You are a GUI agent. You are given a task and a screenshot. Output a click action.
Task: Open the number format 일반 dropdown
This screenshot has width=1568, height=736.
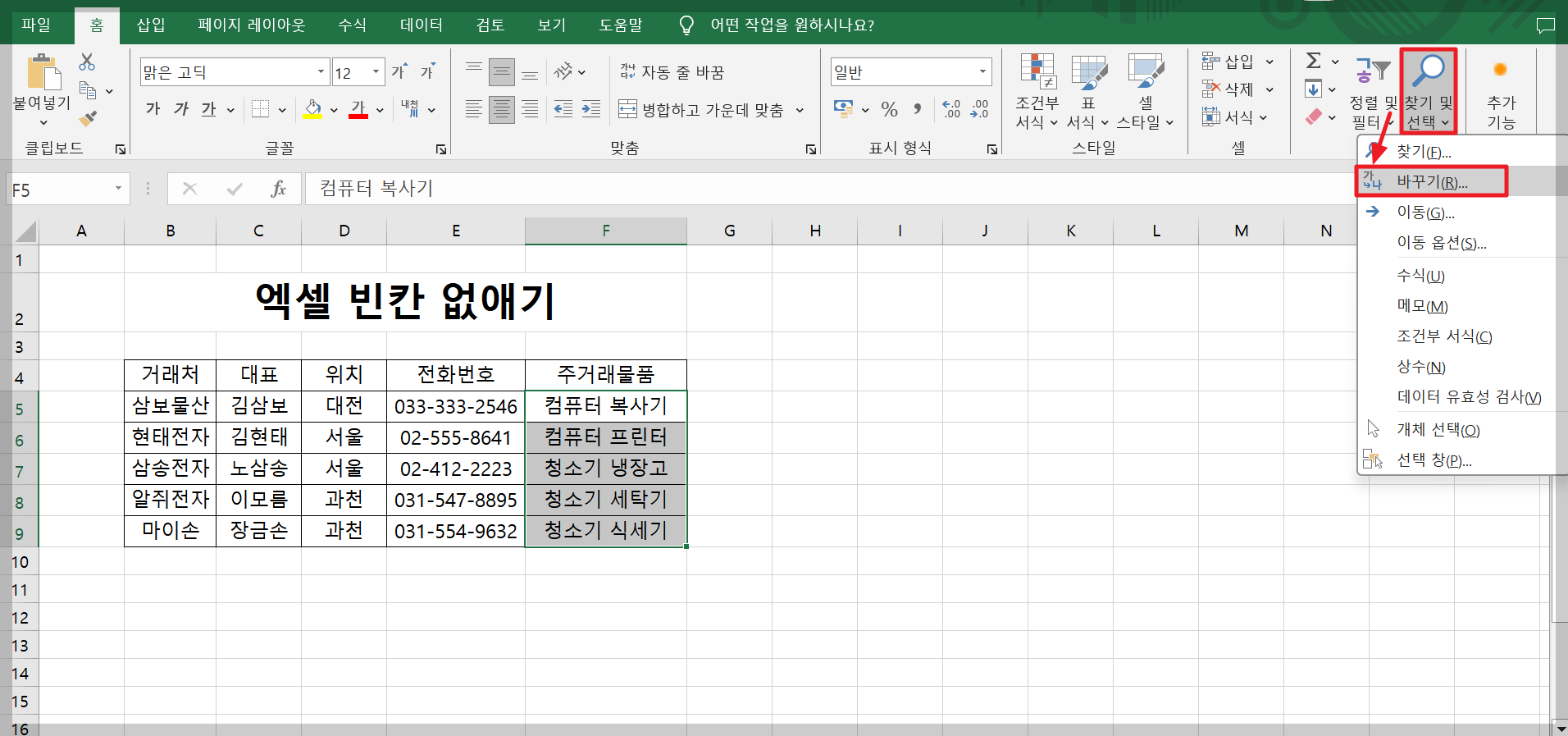[982, 72]
